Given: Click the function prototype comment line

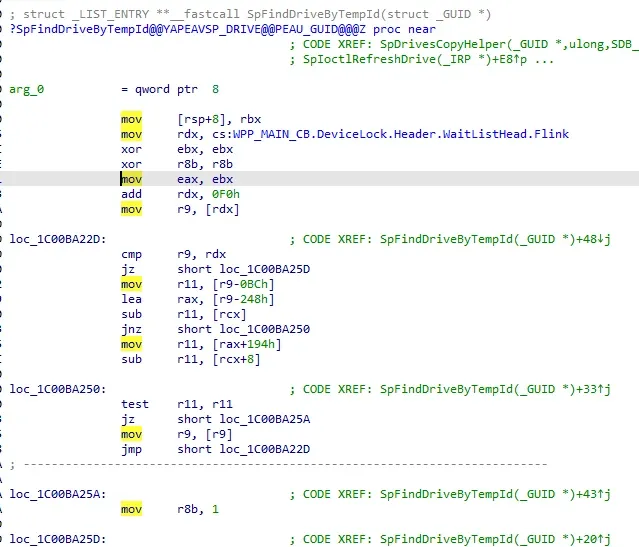Looking at the screenshot, I should [x=251, y=14].
